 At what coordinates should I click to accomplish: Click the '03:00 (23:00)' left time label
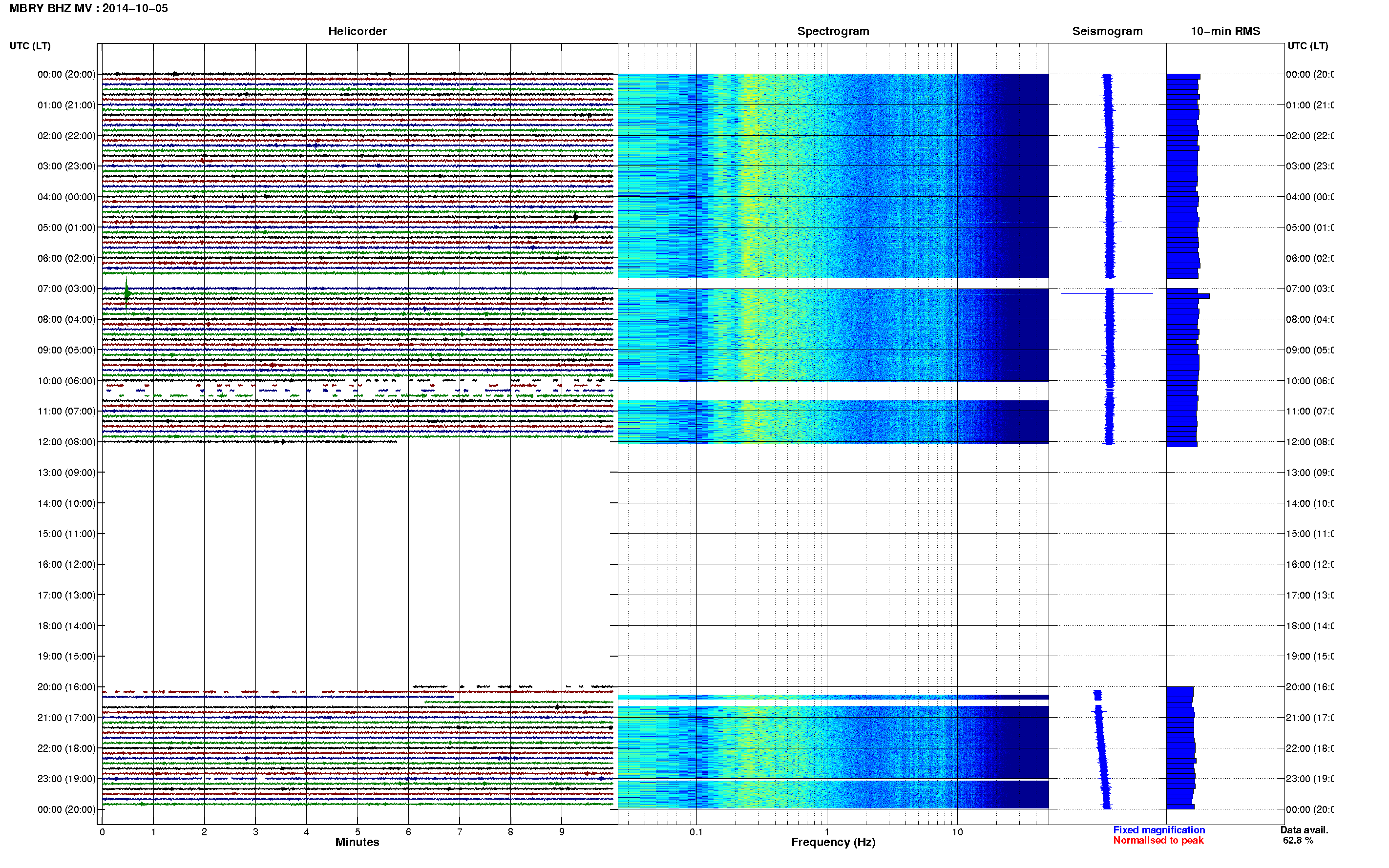[66, 166]
